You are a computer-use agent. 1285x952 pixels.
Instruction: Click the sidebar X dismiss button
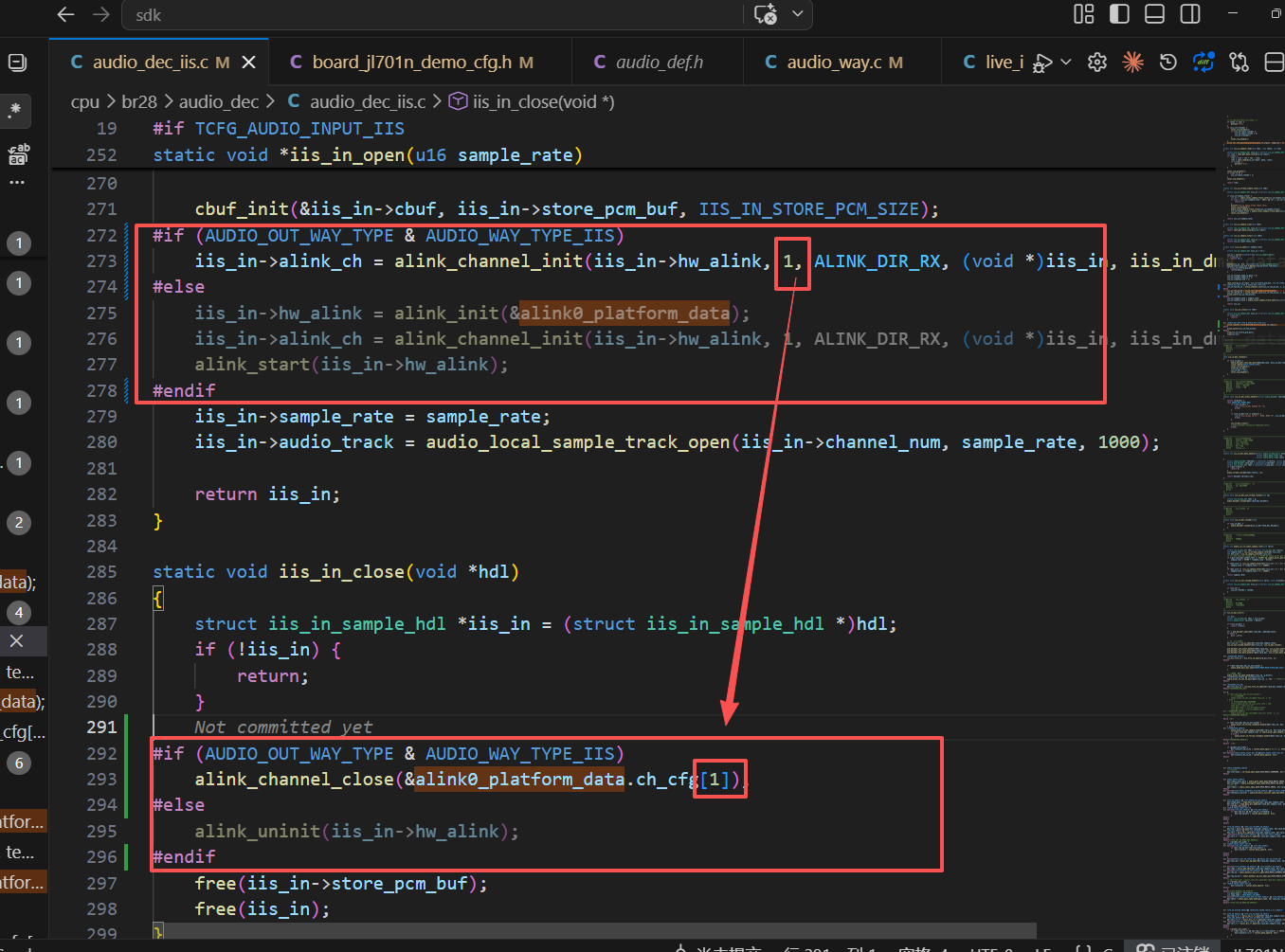coord(17,641)
